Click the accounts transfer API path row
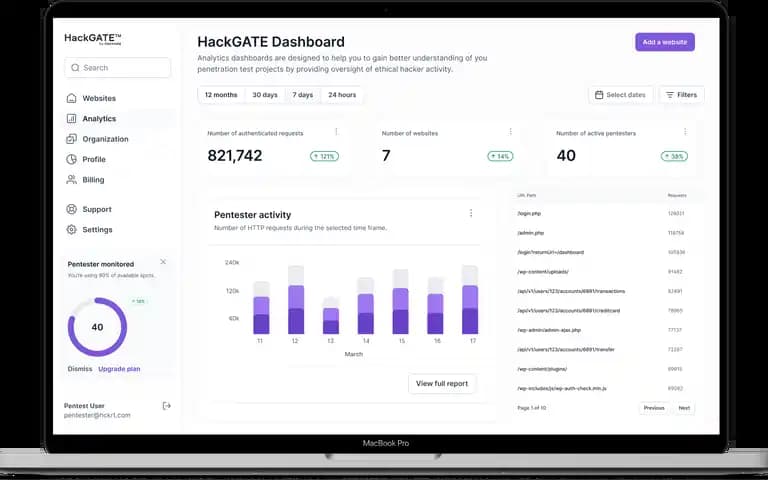 pos(605,350)
